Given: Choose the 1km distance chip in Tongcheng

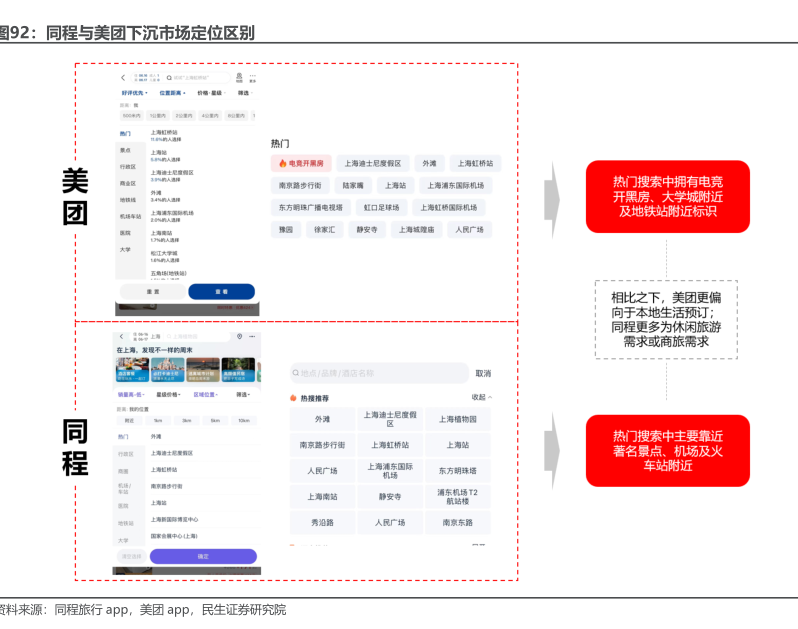Looking at the screenshot, I should point(158,420).
